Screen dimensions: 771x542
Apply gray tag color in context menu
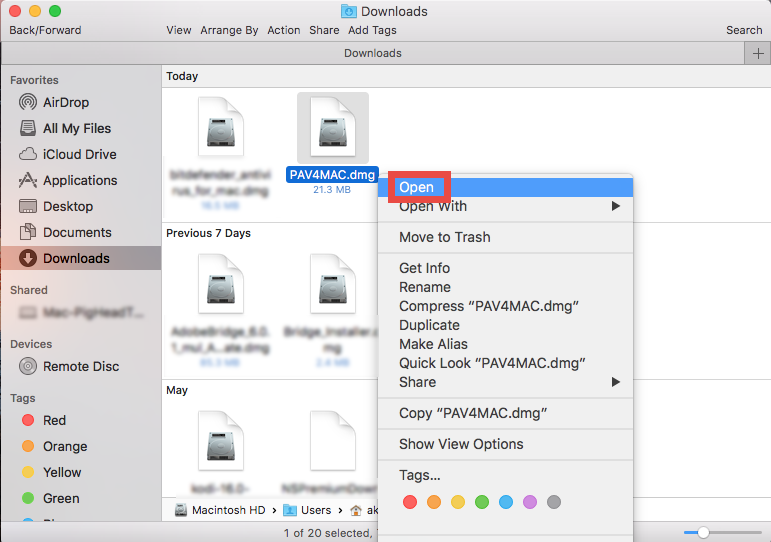pos(554,502)
